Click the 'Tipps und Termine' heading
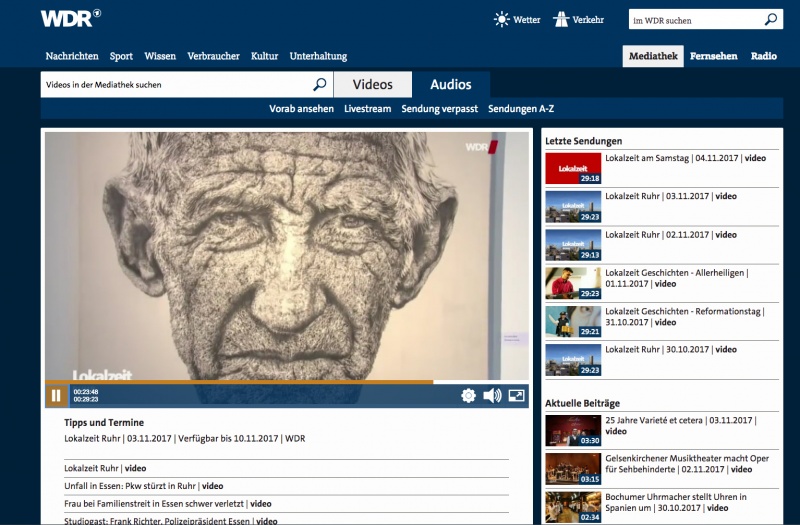800x525 pixels. click(104, 422)
